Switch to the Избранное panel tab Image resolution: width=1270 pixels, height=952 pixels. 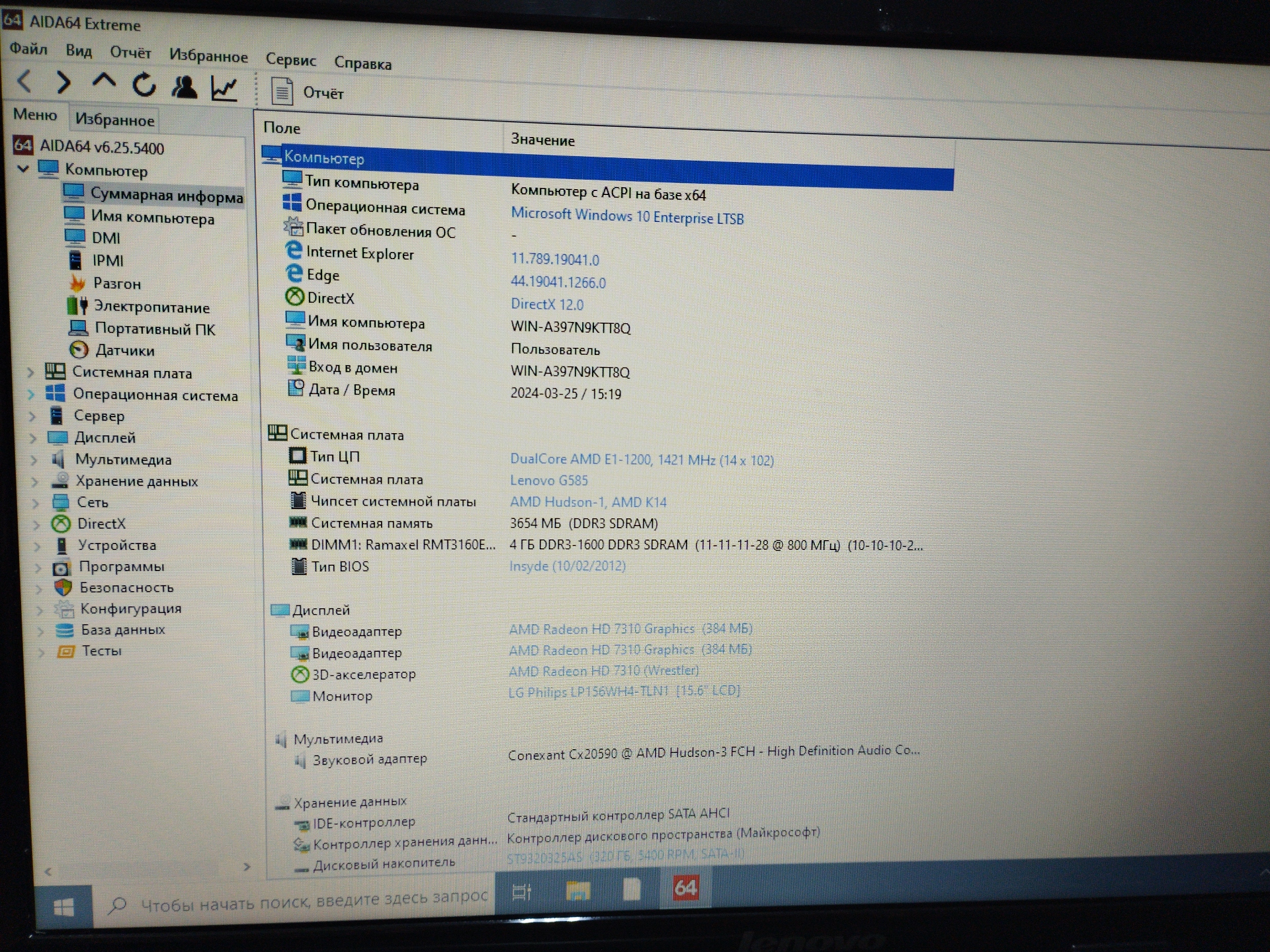point(114,120)
